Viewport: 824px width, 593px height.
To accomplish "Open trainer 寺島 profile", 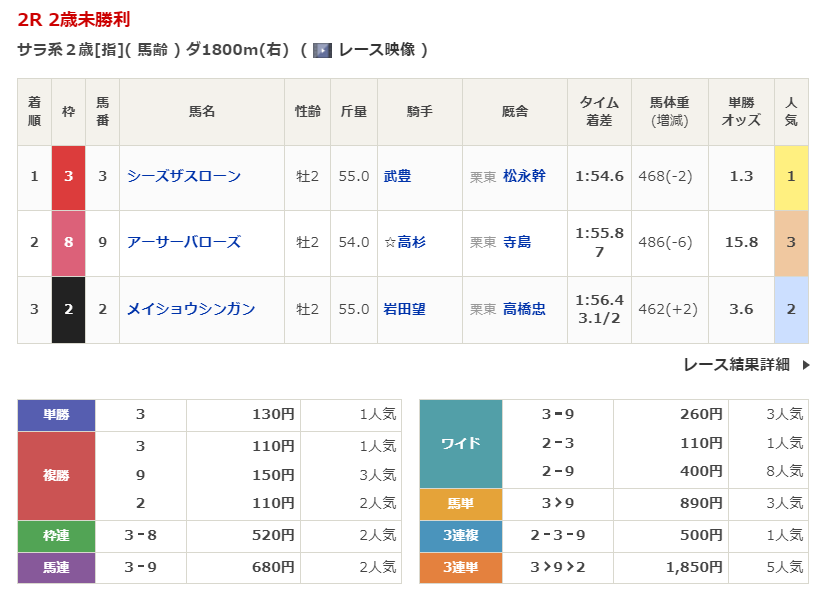I will [517, 242].
